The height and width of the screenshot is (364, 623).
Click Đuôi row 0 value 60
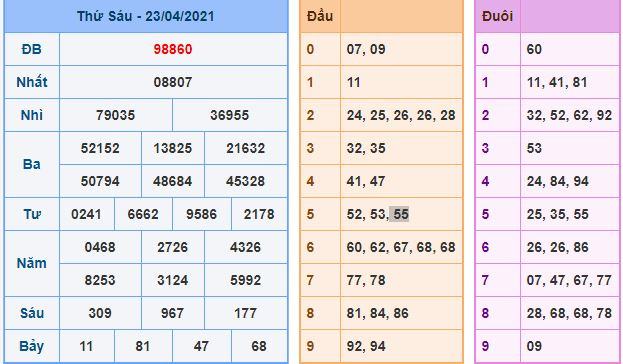[x=534, y=49]
